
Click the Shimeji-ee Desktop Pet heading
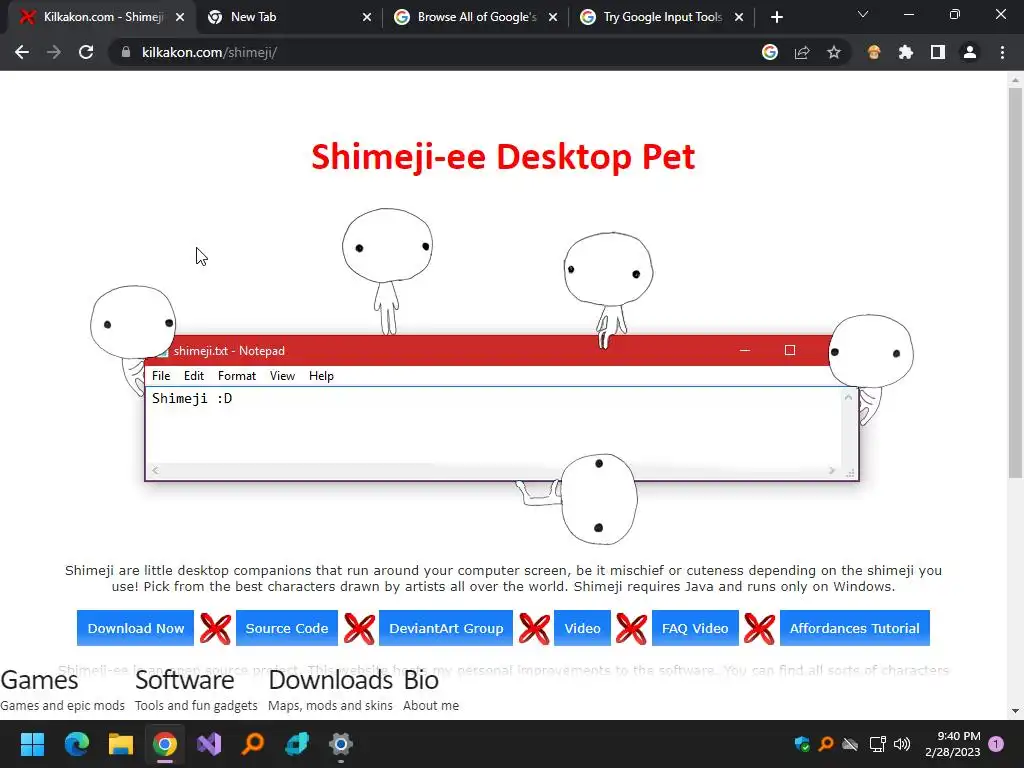tap(503, 157)
